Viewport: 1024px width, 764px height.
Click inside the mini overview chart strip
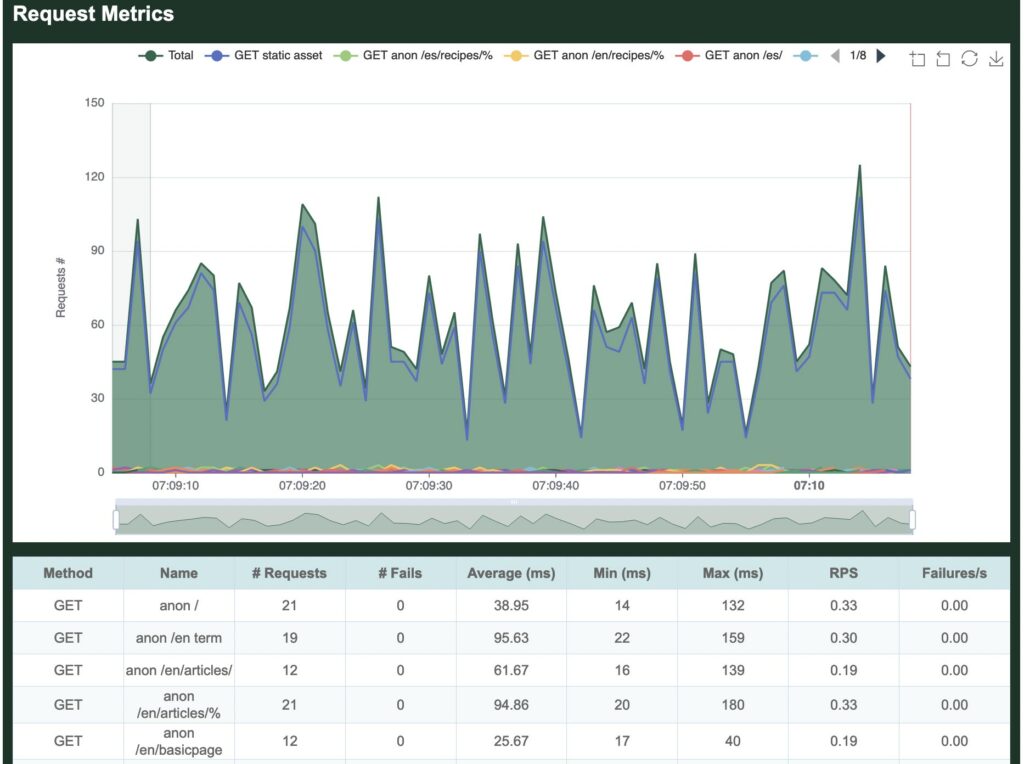[x=514, y=520]
